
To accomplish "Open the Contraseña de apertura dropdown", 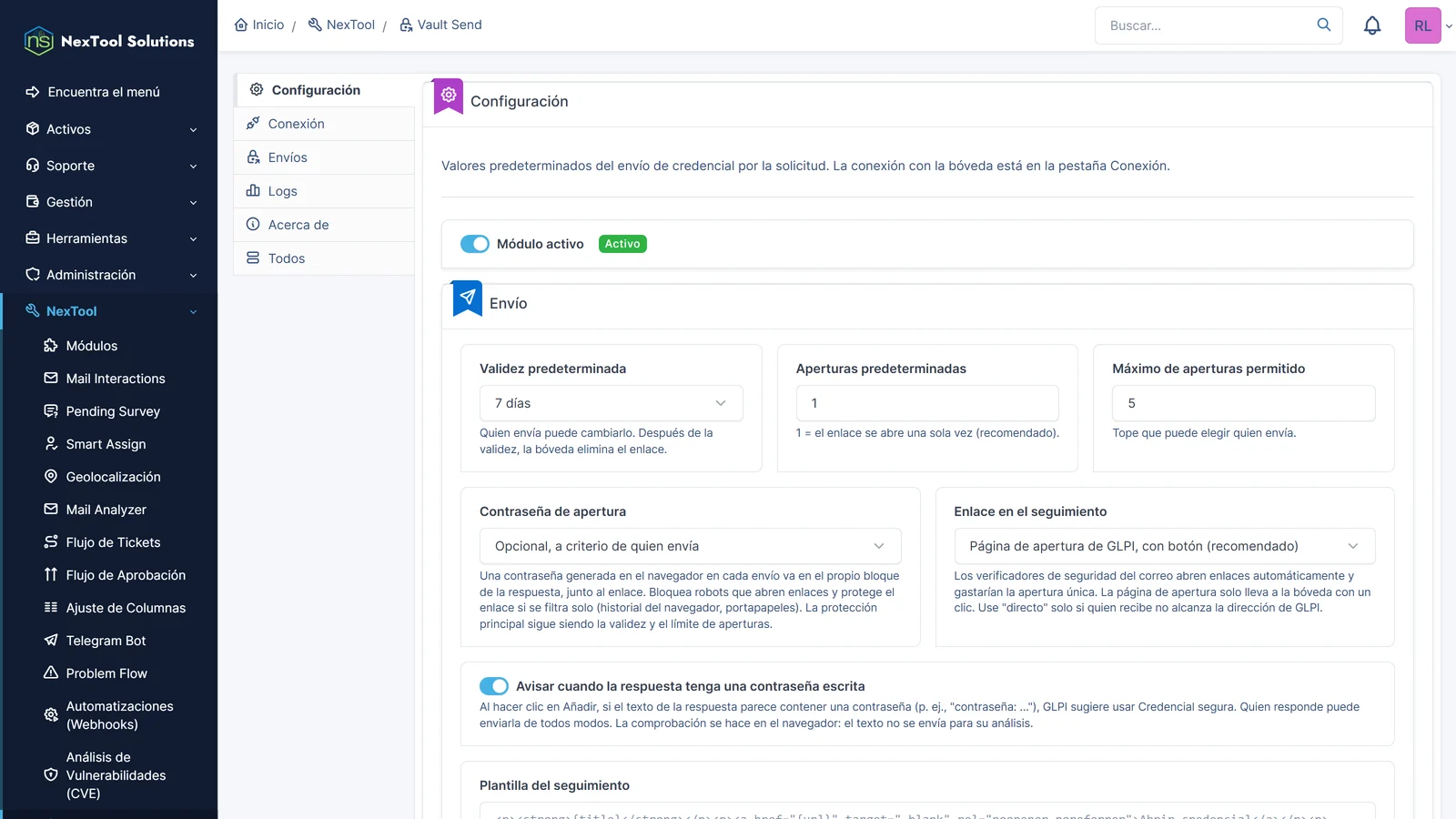I will (x=691, y=546).
